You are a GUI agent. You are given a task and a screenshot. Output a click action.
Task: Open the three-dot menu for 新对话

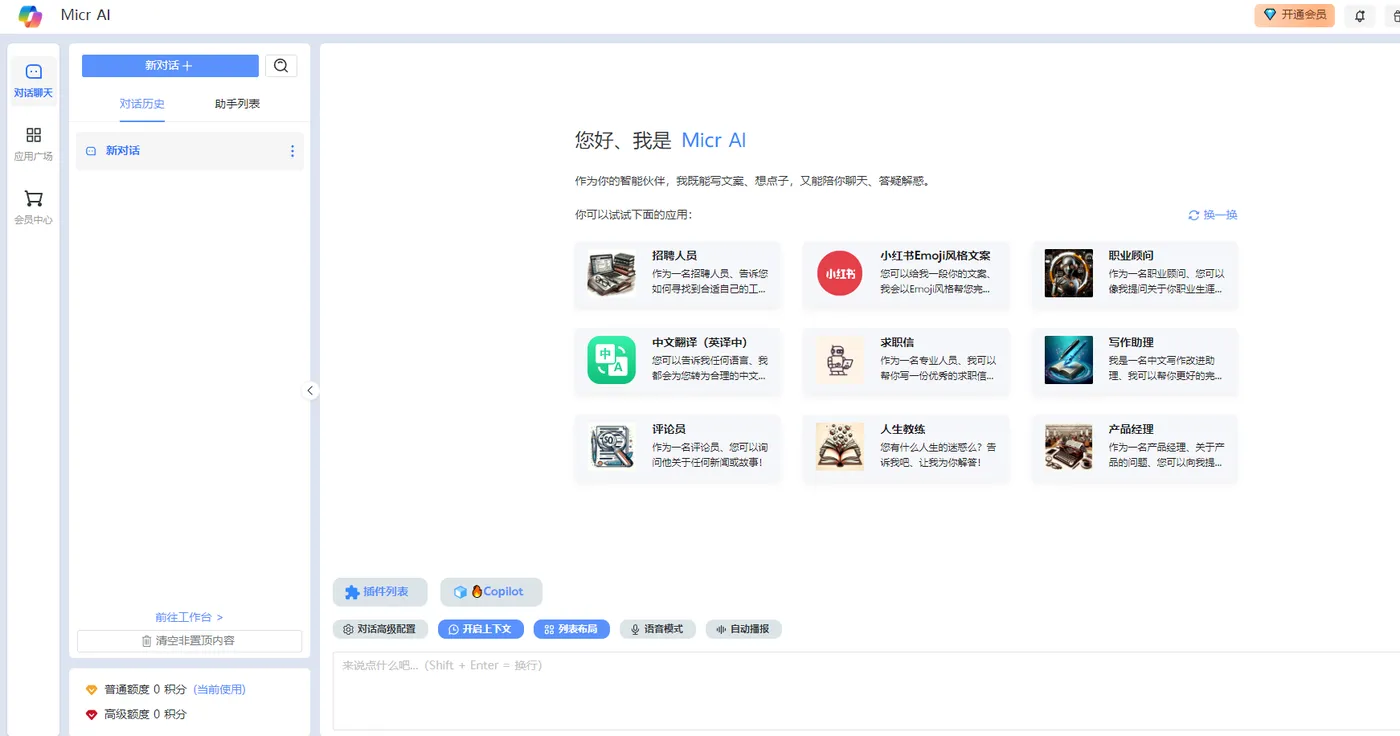coord(292,151)
